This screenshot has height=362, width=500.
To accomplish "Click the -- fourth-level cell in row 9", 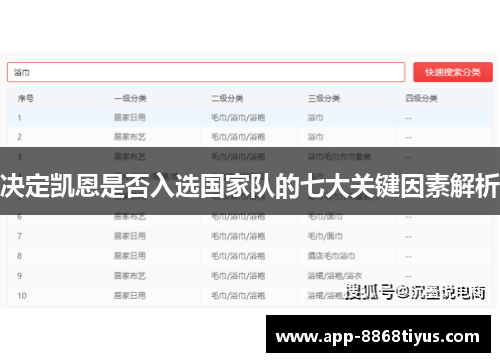I will [408, 276].
